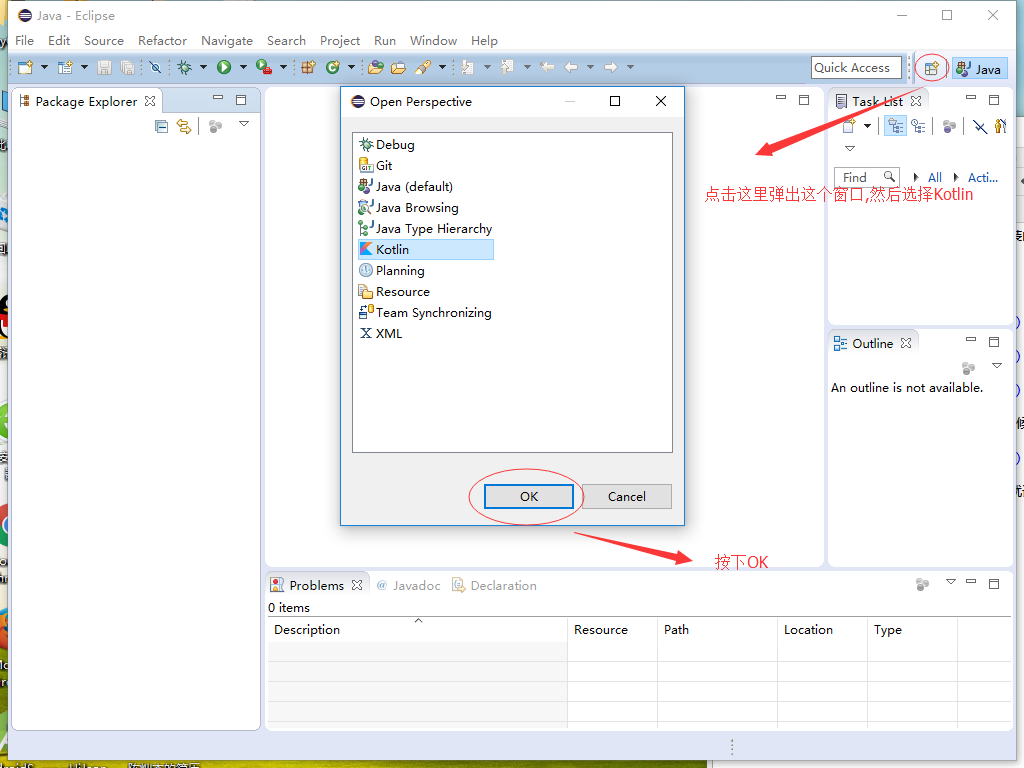Open the Refactor menu
1024x768 pixels.
(163, 40)
